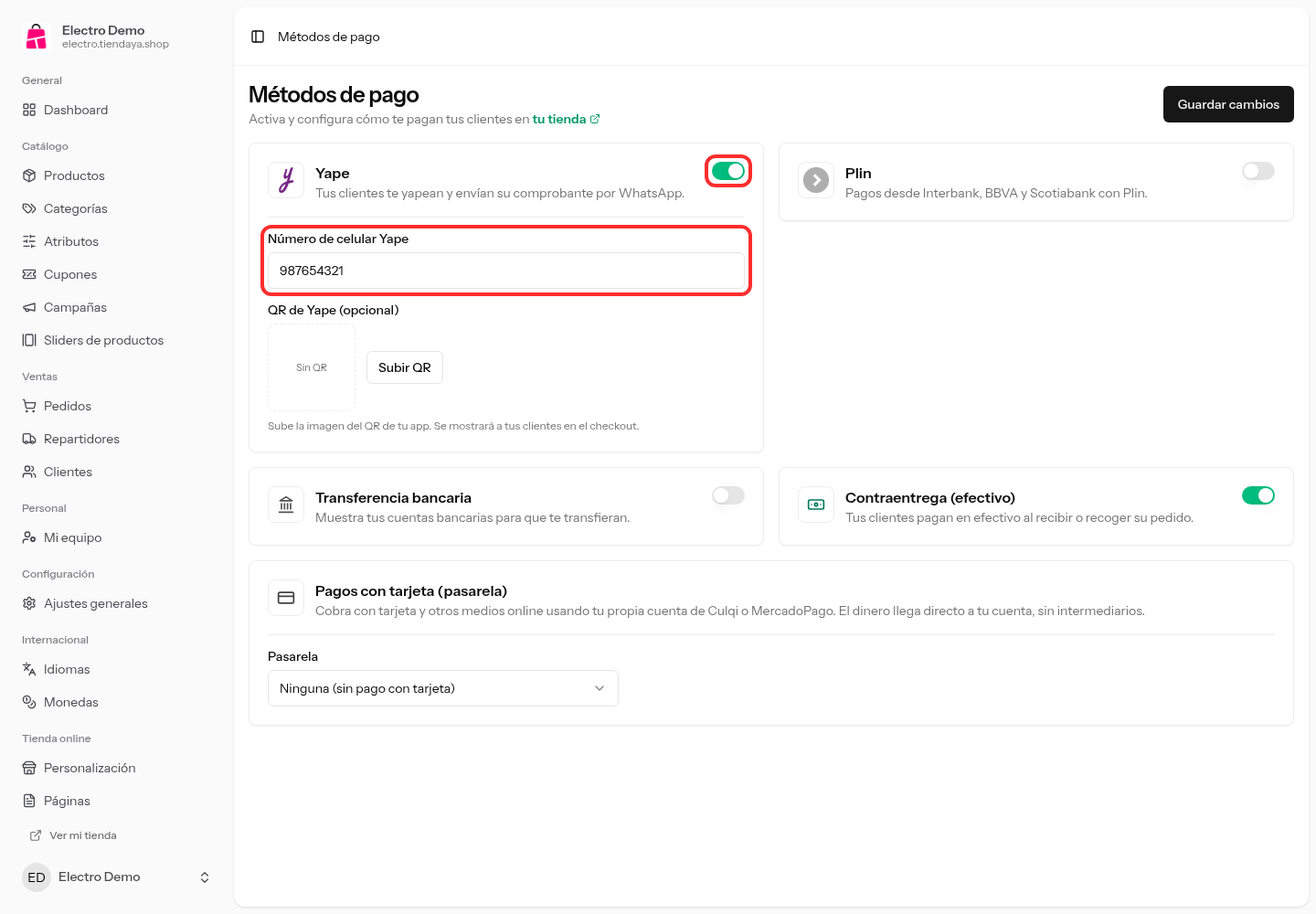Click the Cupones ticket icon
The image size is (1316, 914).
pyautogui.click(x=29, y=274)
